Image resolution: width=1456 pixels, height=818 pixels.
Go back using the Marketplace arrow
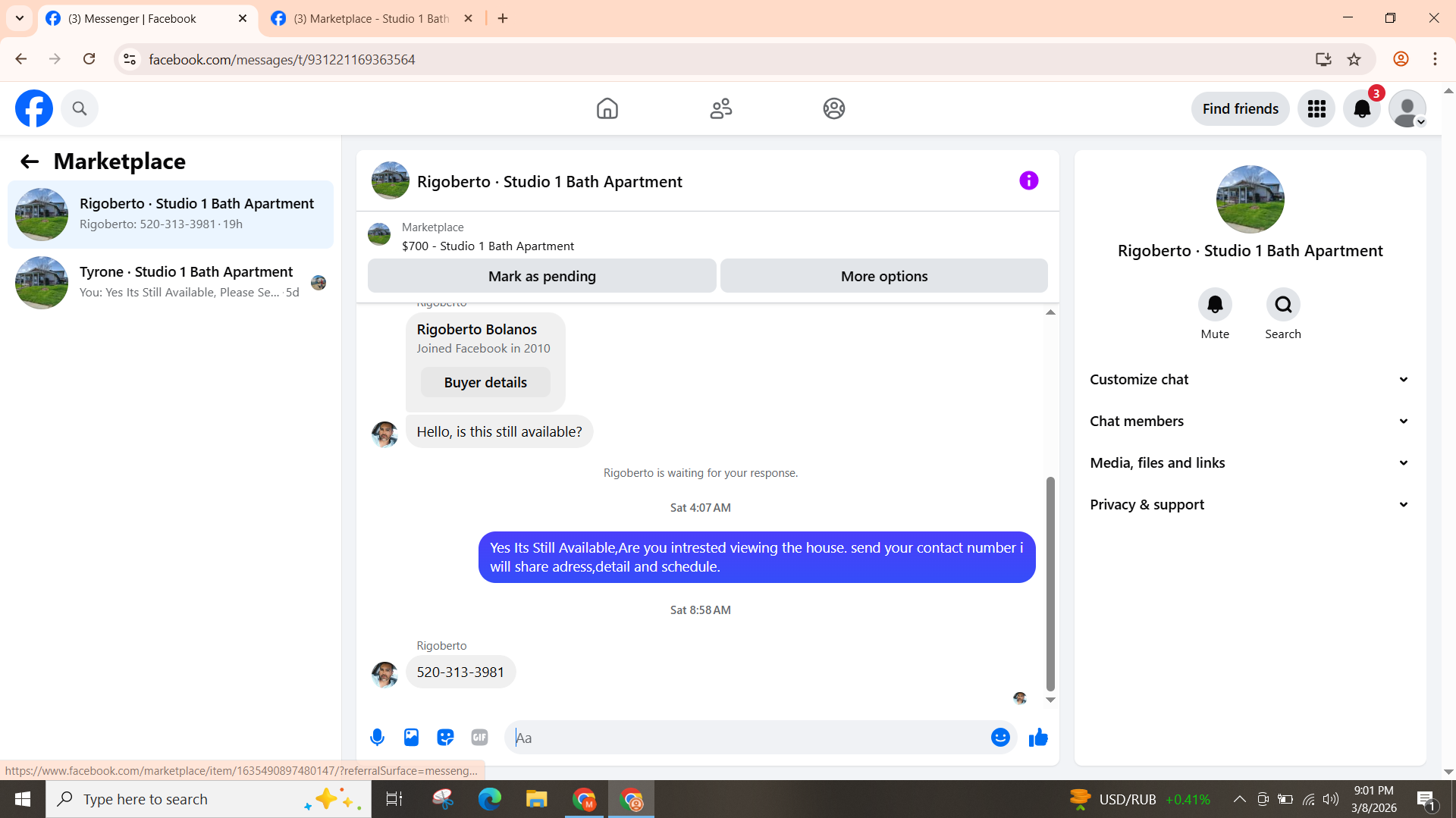pyautogui.click(x=29, y=161)
